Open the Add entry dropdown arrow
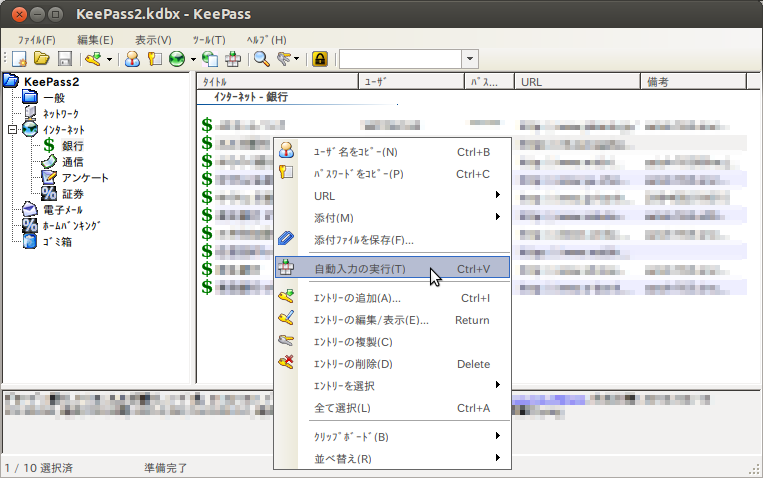The height and width of the screenshot is (478, 763). coord(109,59)
